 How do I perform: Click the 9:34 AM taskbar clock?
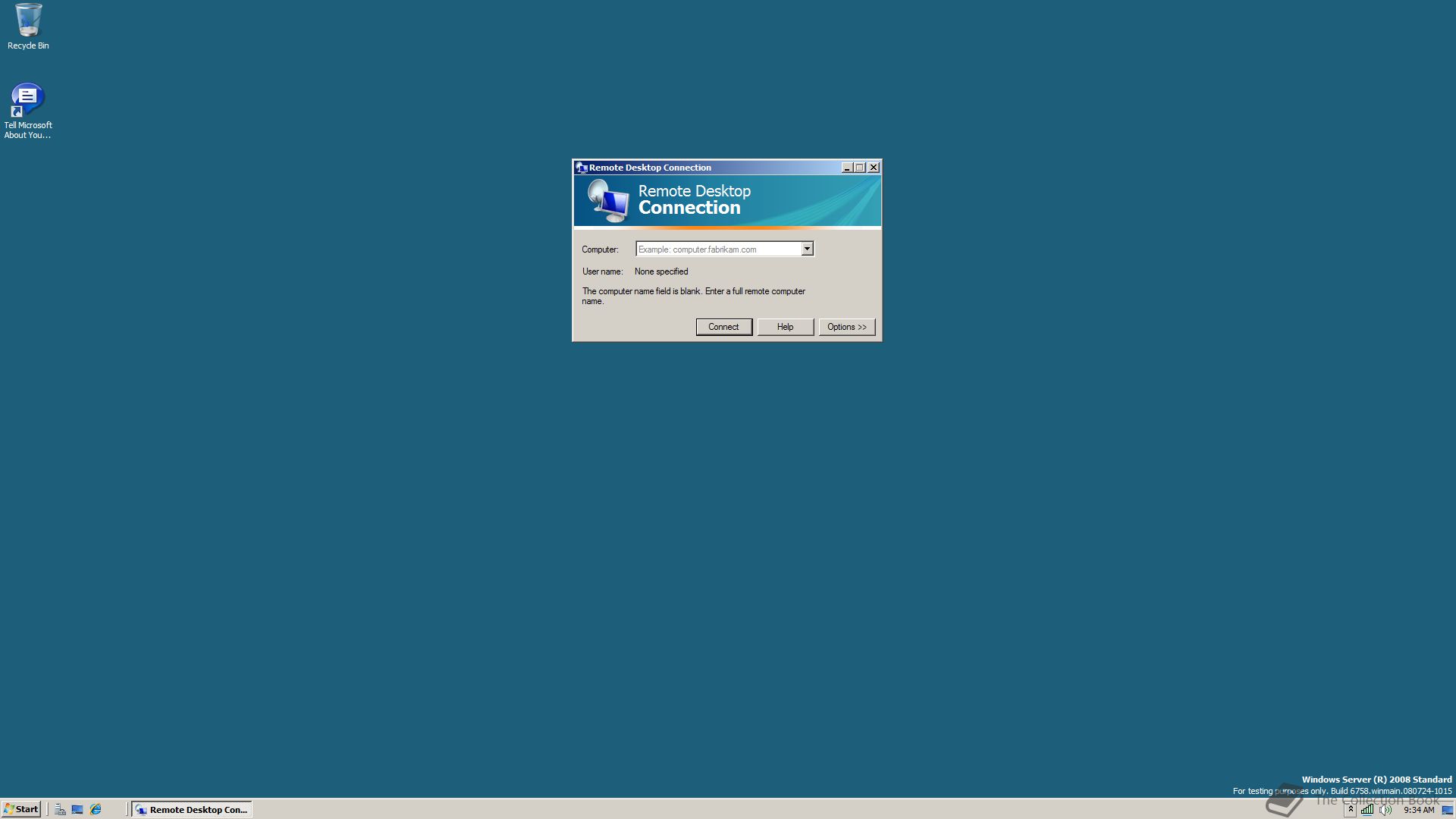[1418, 809]
